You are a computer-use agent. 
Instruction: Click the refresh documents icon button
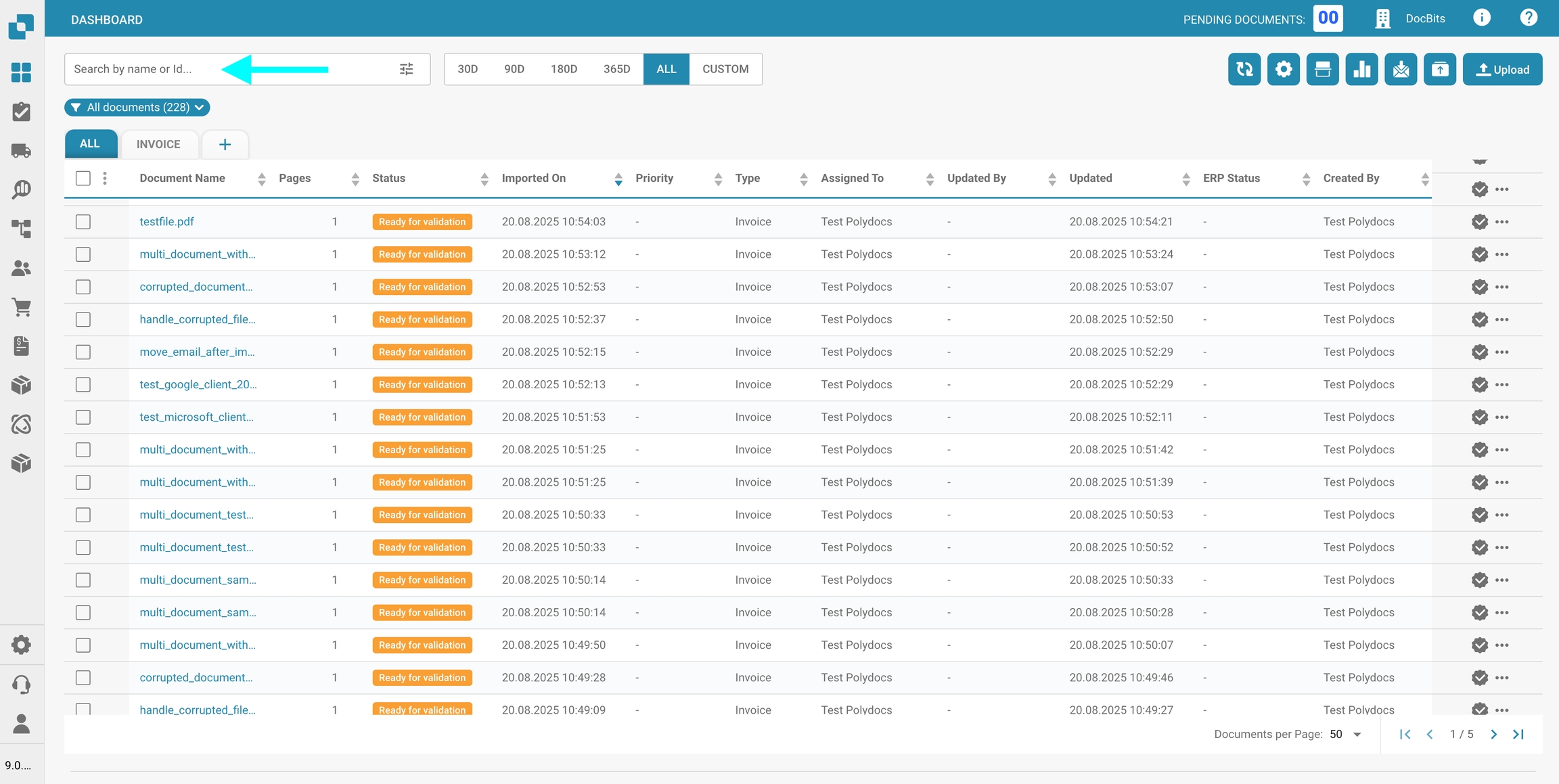point(1244,69)
